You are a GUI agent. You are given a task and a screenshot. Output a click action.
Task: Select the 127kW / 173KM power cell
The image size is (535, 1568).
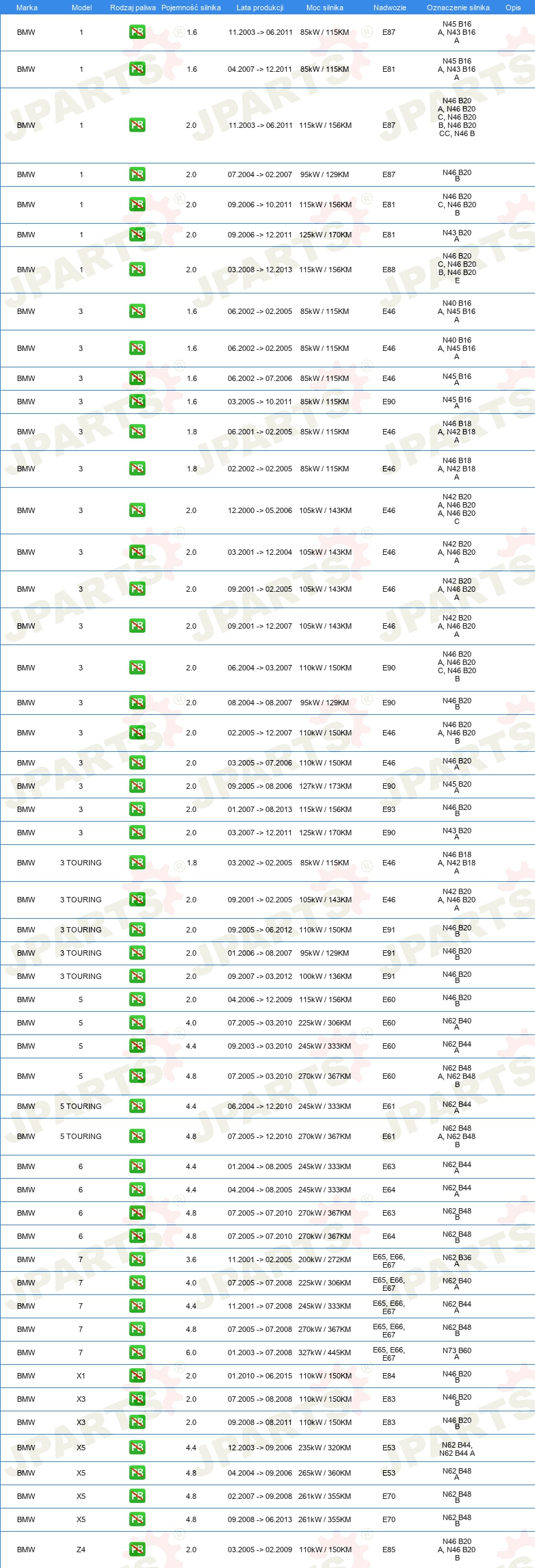[325, 786]
